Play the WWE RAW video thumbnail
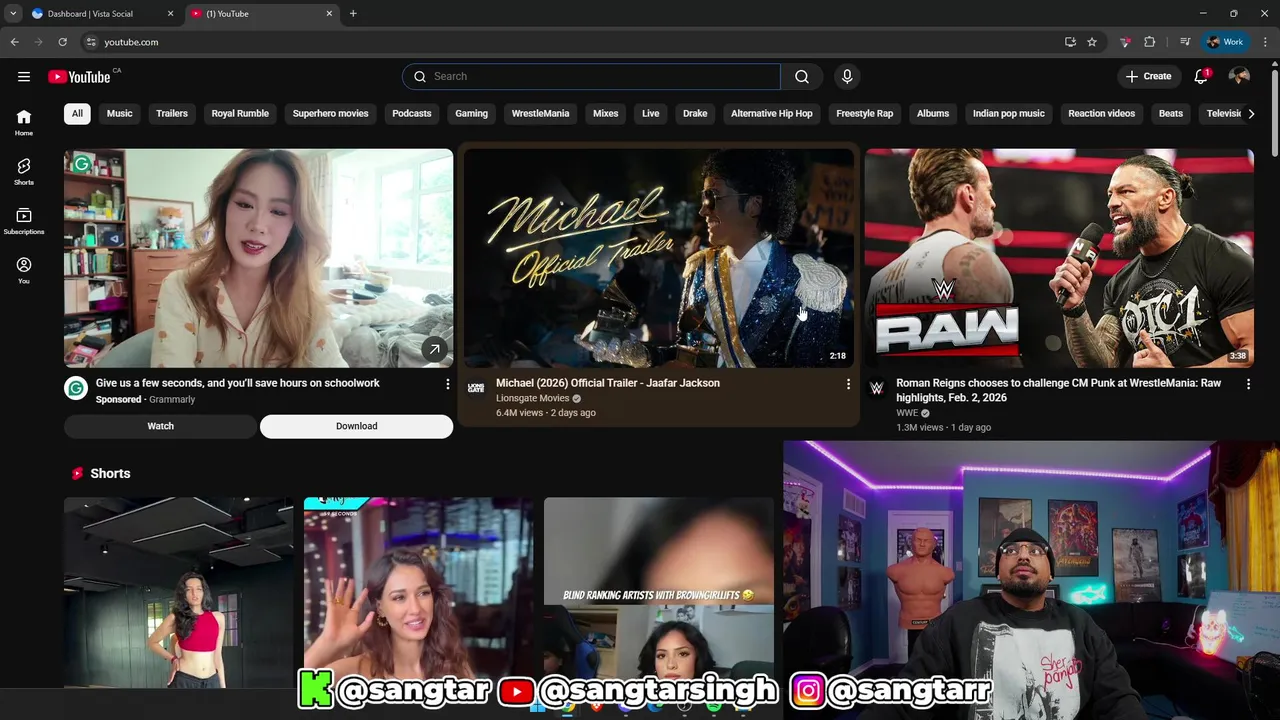Screen dimensions: 1280x720 coord(1059,258)
